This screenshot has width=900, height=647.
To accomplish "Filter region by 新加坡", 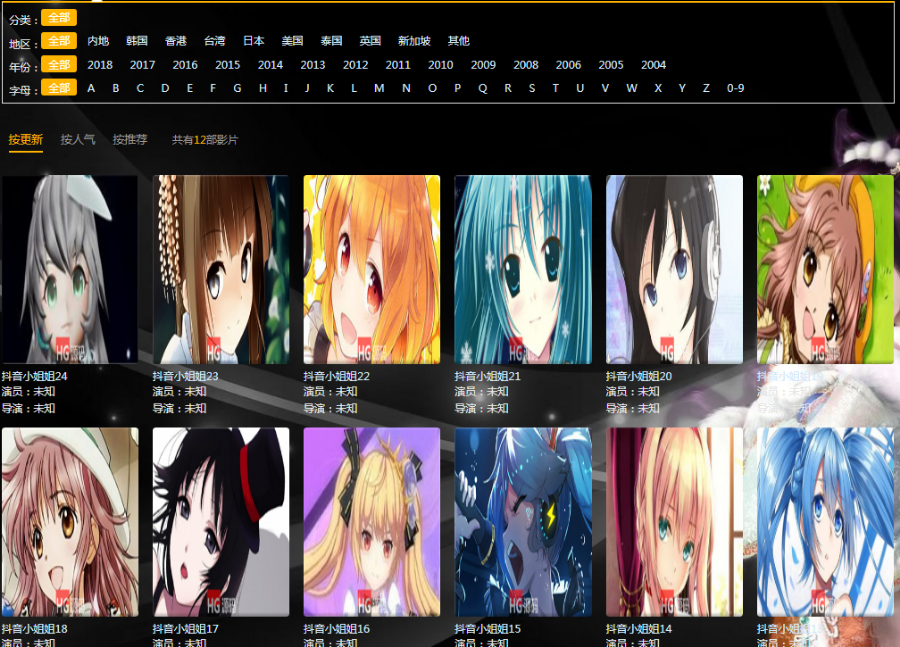I will pyautogui.click(x=414, y=41).
